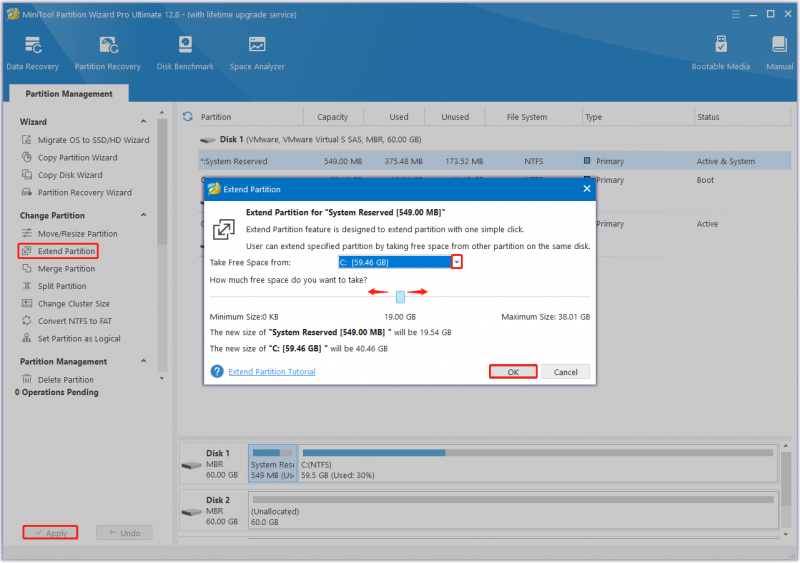Collapse Partition Management sidebar section

[143, 361]
